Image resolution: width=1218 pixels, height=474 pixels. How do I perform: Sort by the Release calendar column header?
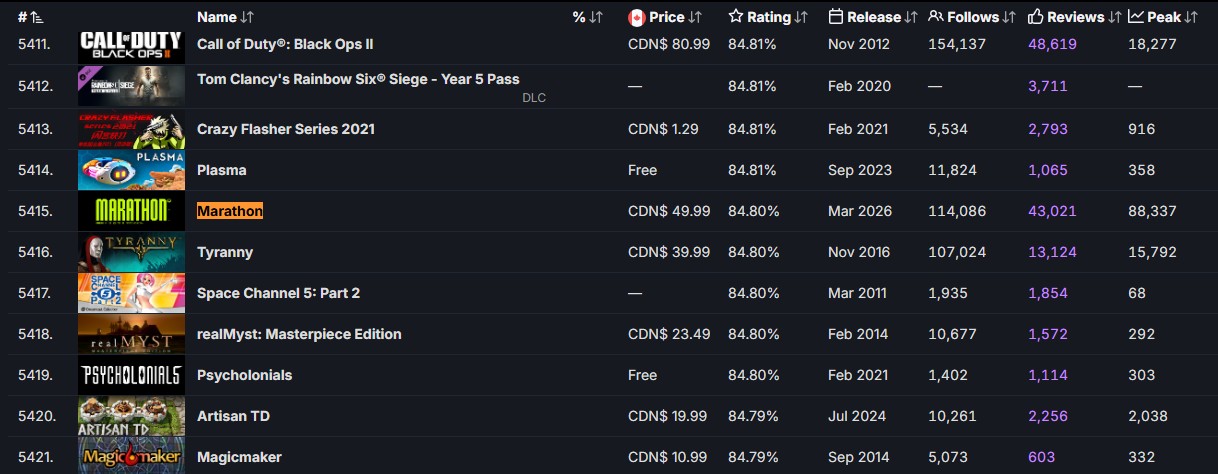pyautogui.click(x=873, y=17)
